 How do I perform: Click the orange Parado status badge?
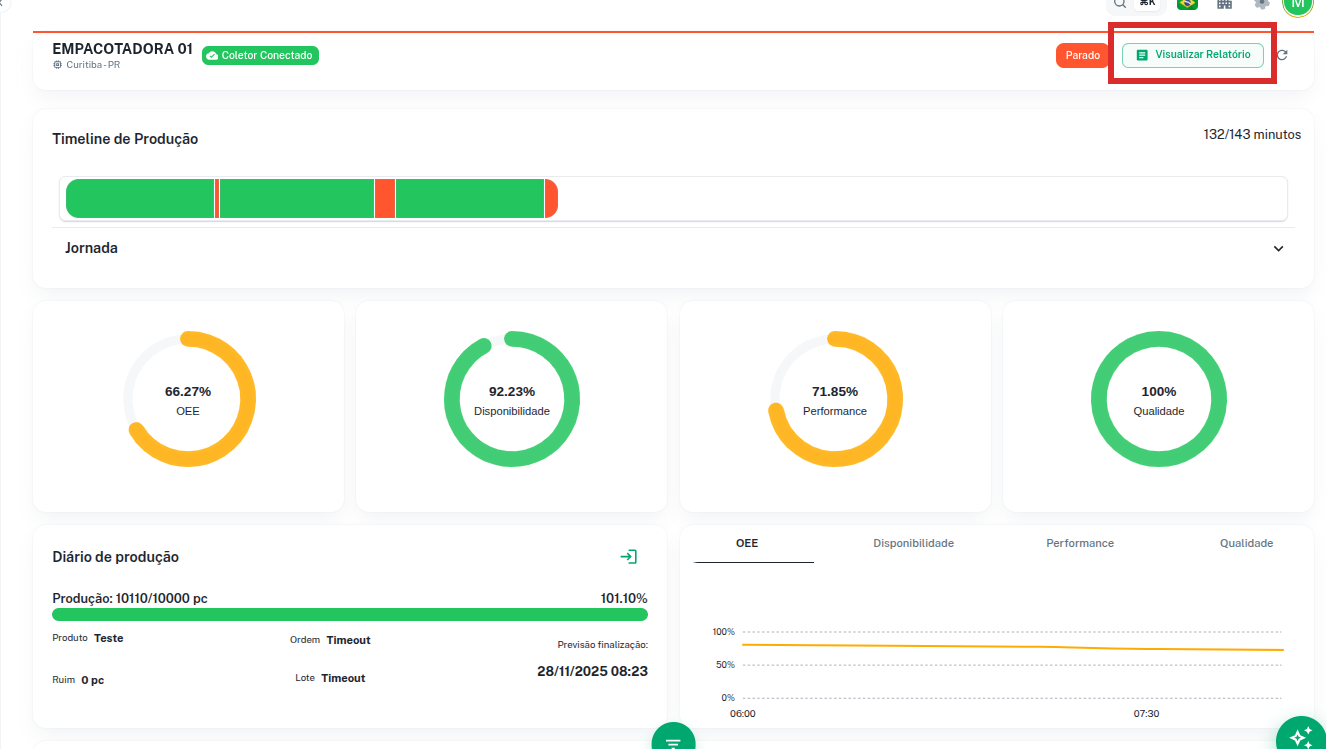[x=1082, y=56]
